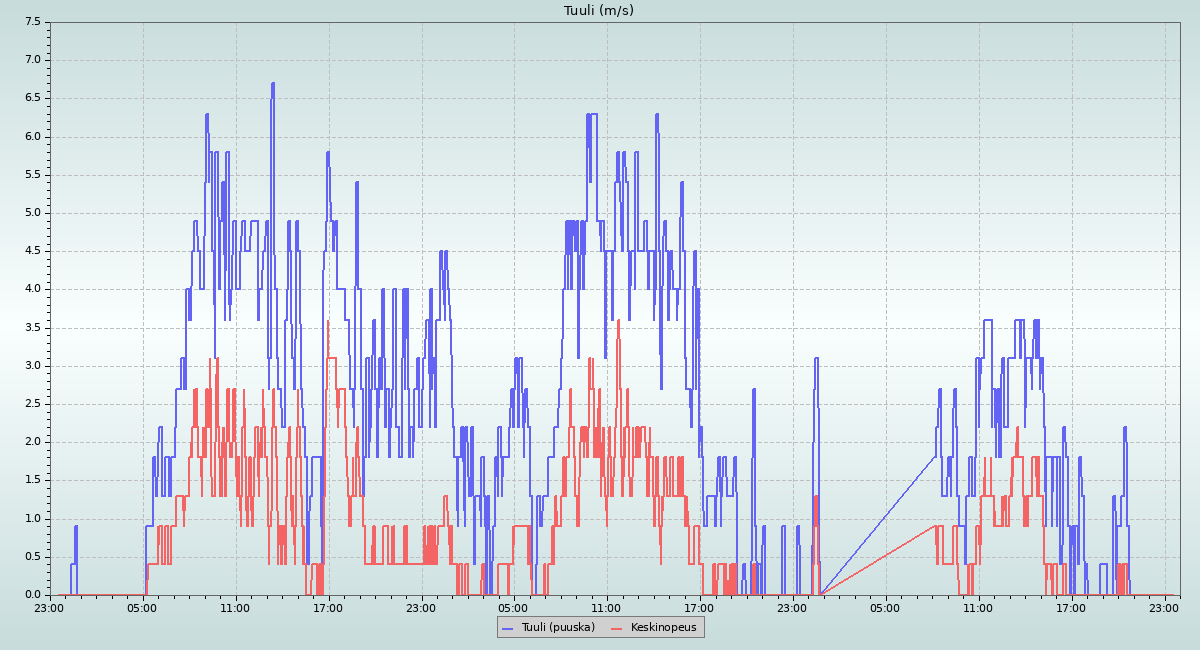Click the leftmost 23:00 time axis label
Screen dimensions: 1200x650
coord(50,607)
